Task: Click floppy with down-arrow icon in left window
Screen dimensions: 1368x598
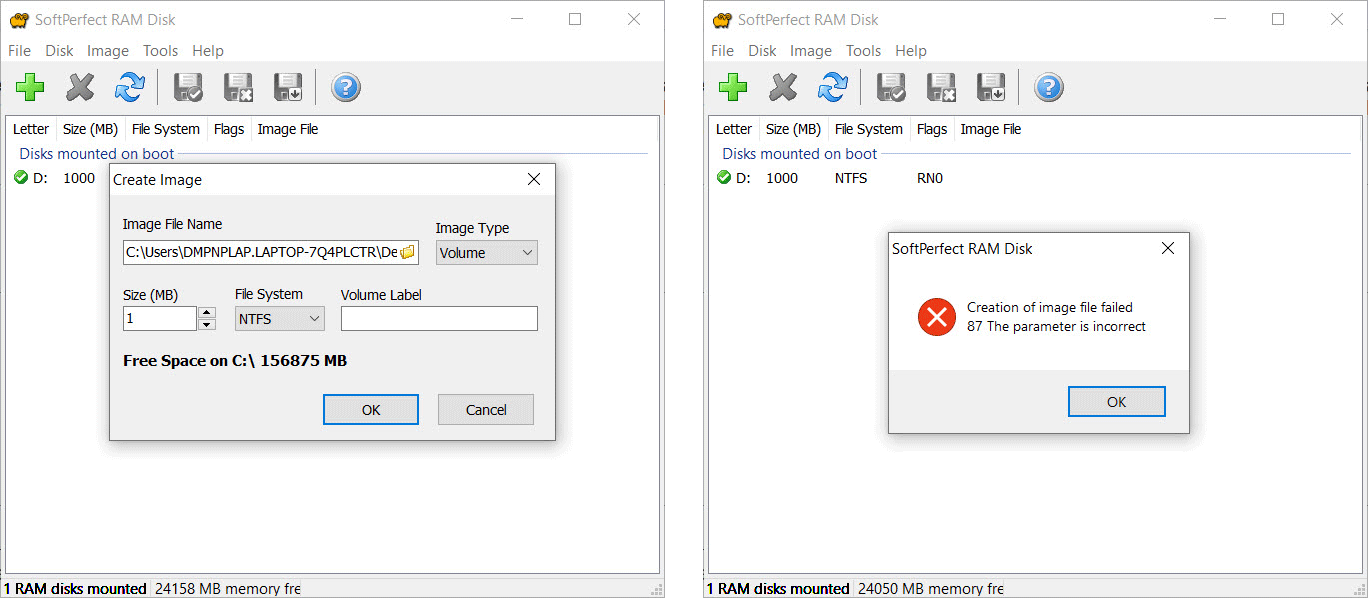Action: 288,88
